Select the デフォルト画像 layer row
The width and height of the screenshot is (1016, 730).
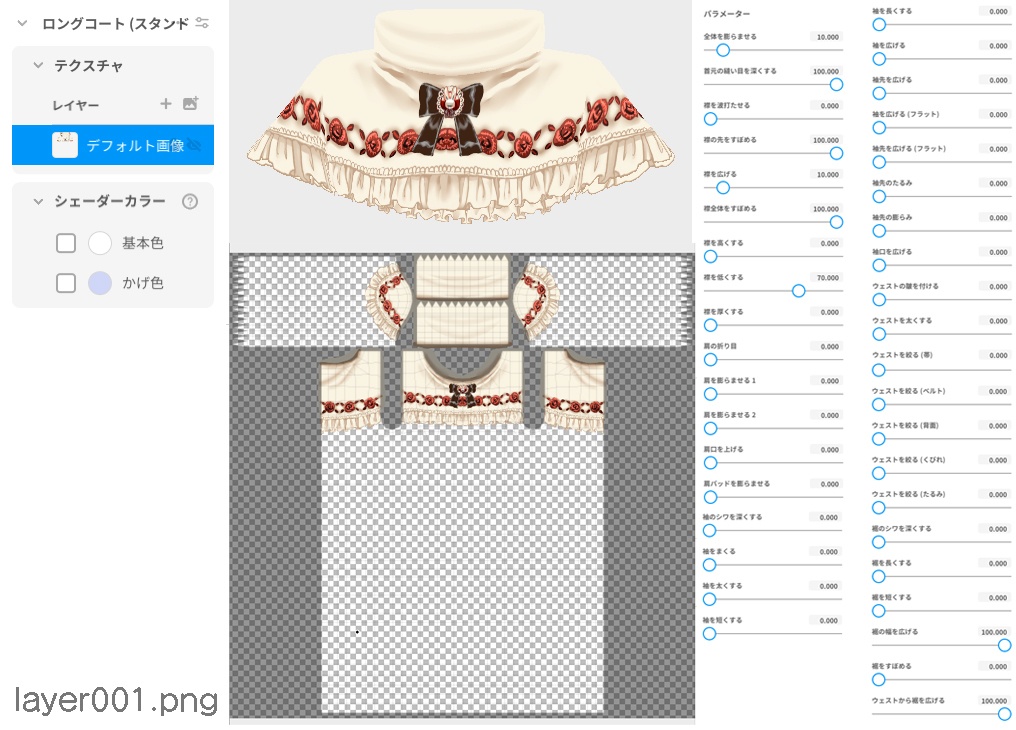pyautogui.click(x=130, y=143)
